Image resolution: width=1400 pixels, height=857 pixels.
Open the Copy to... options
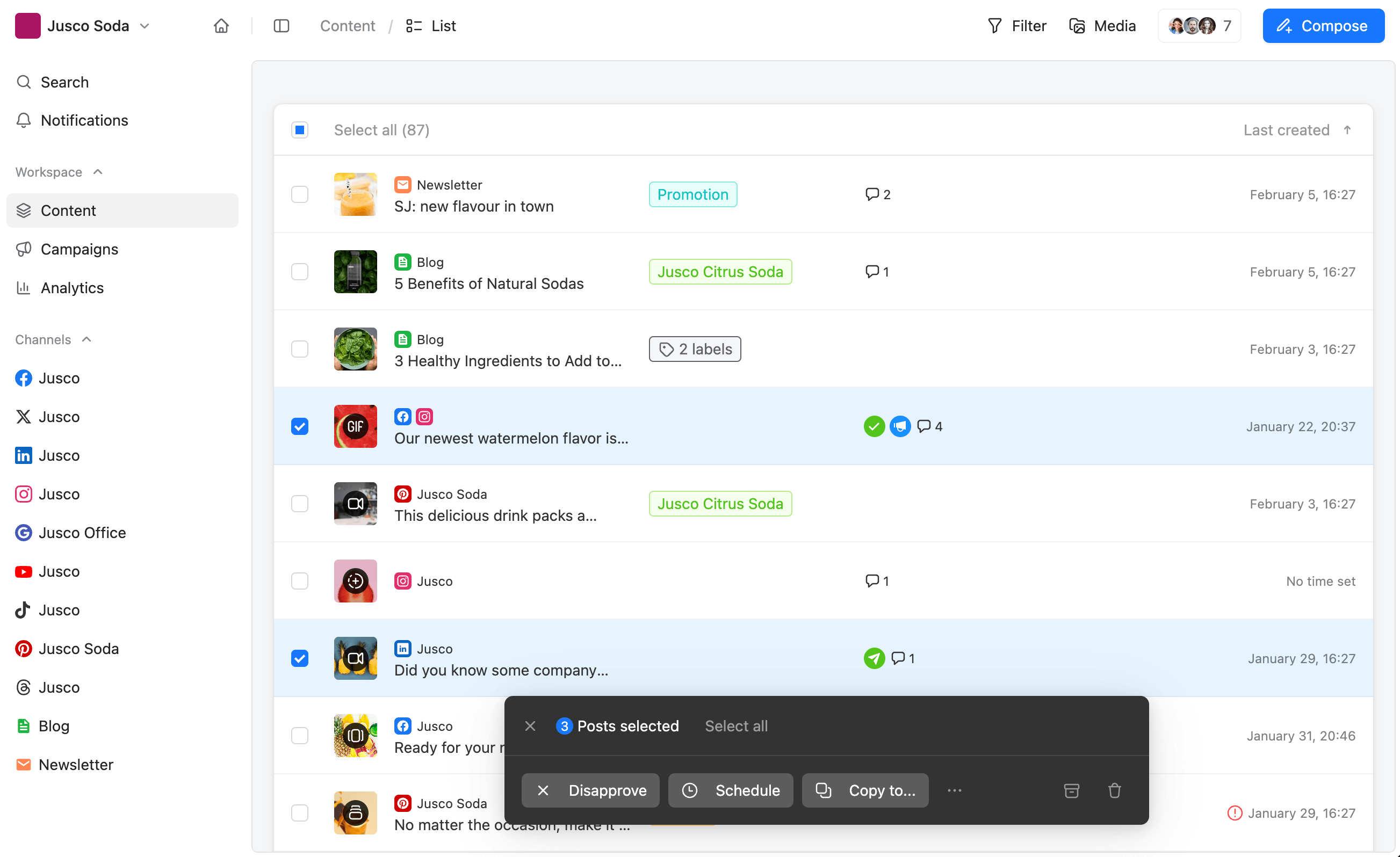(865, 790)
